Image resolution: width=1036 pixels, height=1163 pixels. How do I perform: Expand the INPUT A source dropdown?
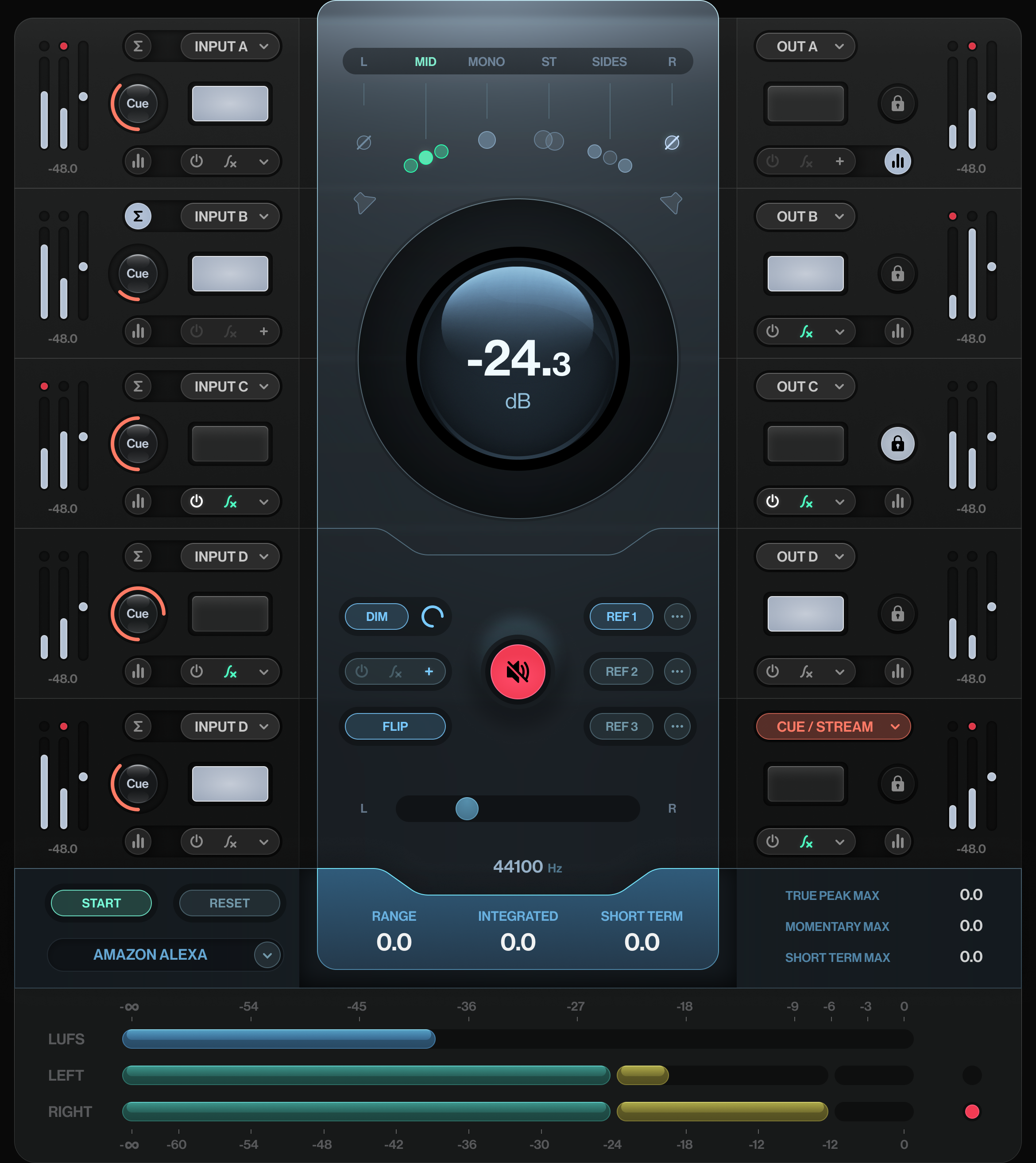click(231, 47)
